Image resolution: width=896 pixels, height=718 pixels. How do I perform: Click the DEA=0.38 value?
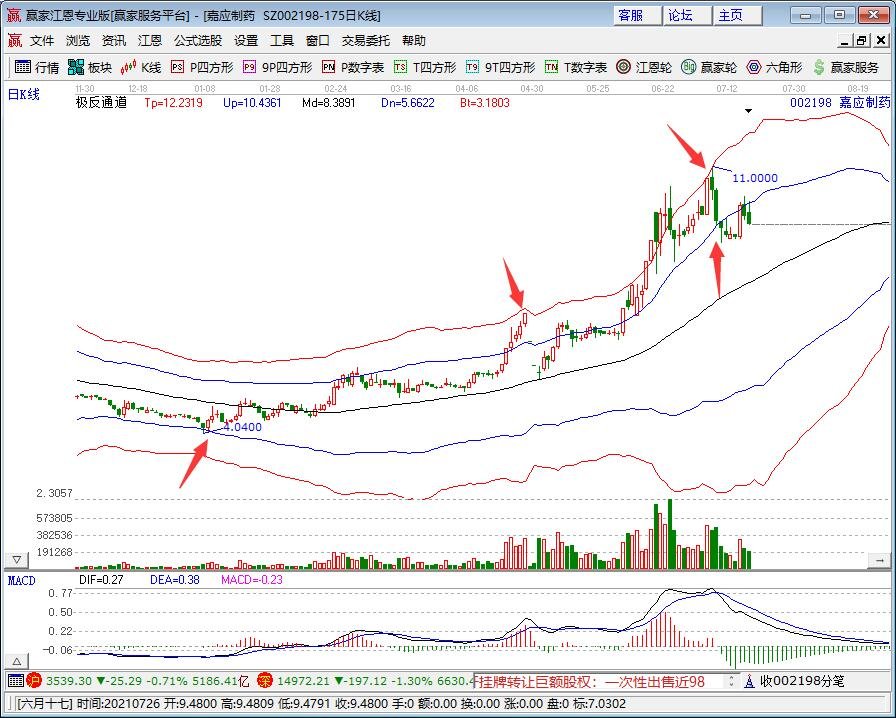tap(175, 580)
